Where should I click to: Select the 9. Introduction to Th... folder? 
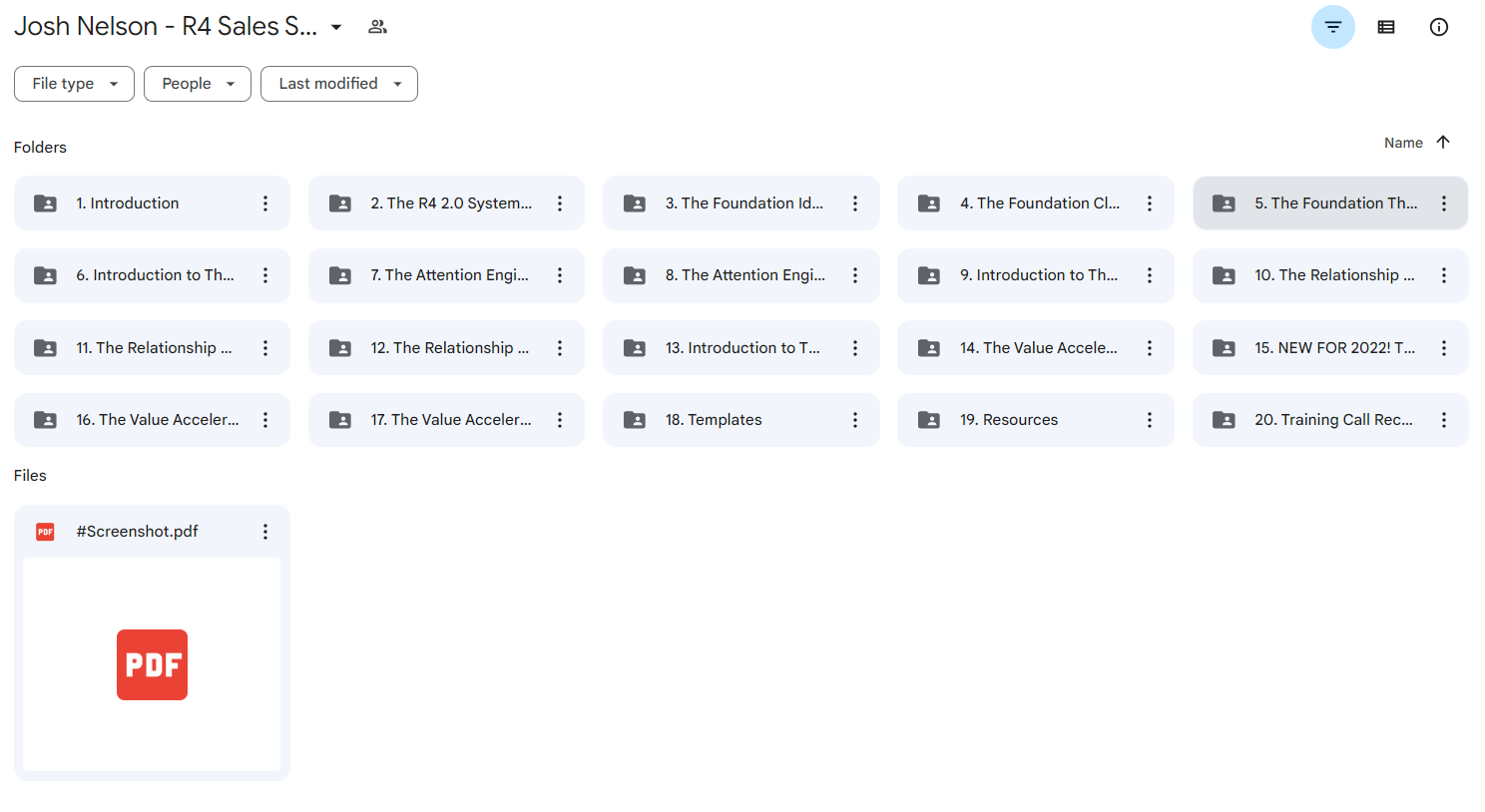[1036, 275]
